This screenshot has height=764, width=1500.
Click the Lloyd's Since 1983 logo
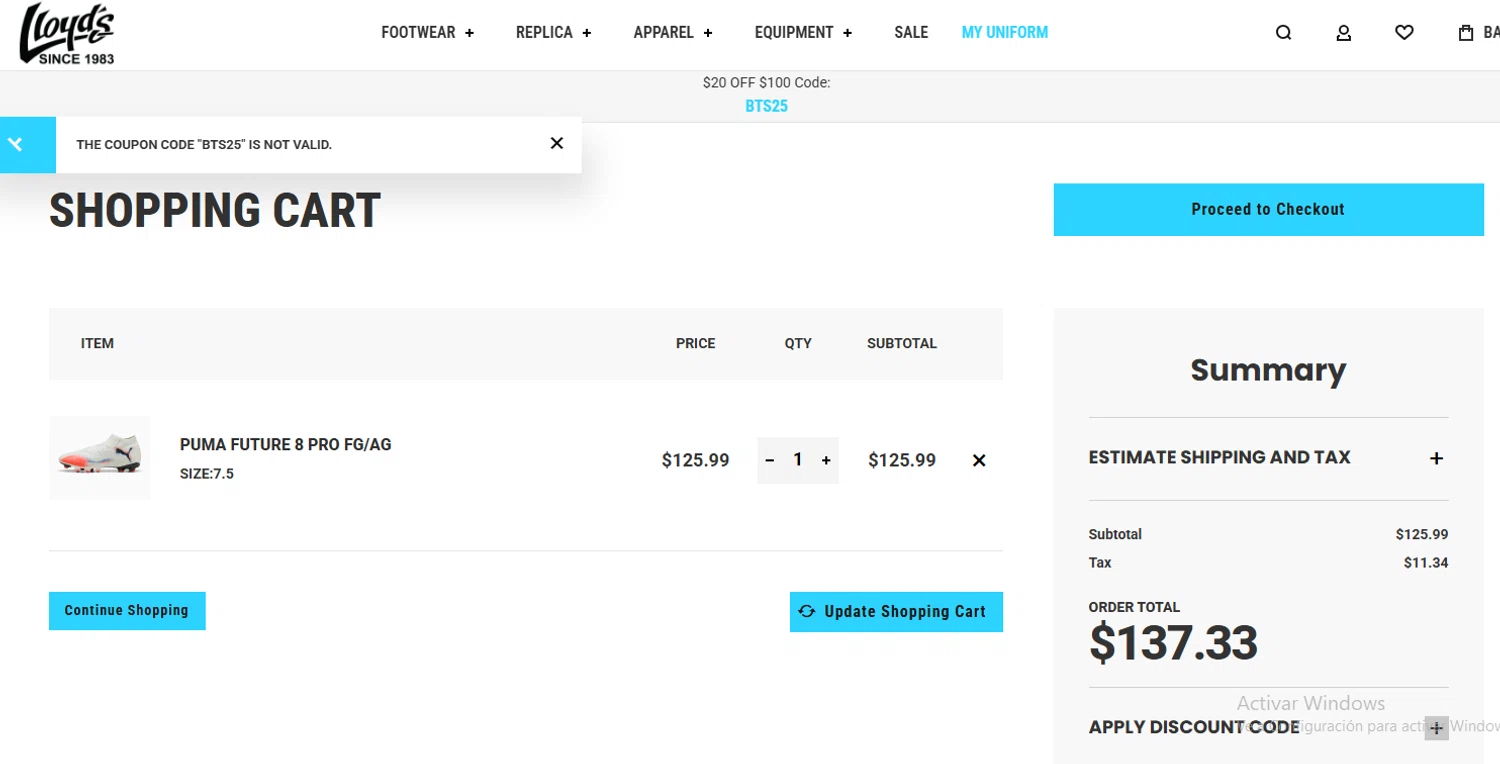click(x=67, y=34)
